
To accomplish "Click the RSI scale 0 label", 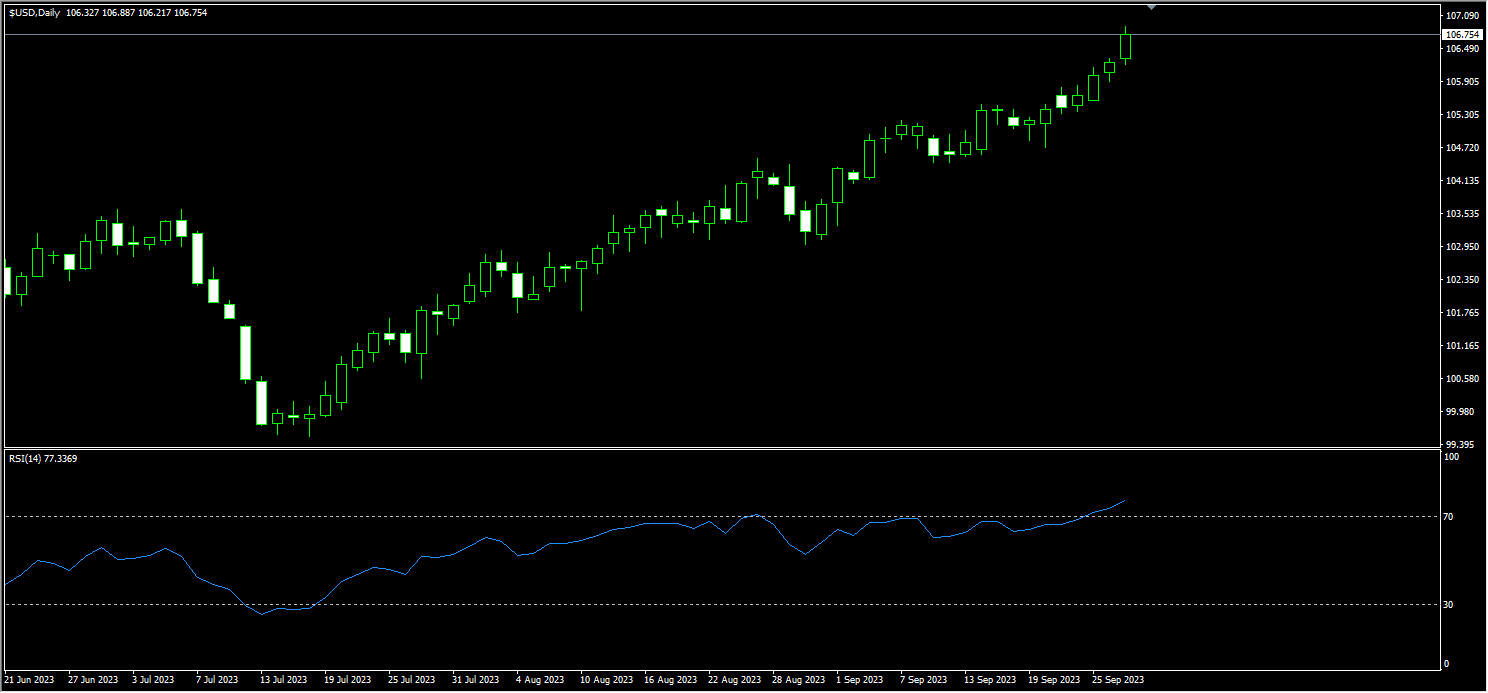I will (x=1447, y=664).
